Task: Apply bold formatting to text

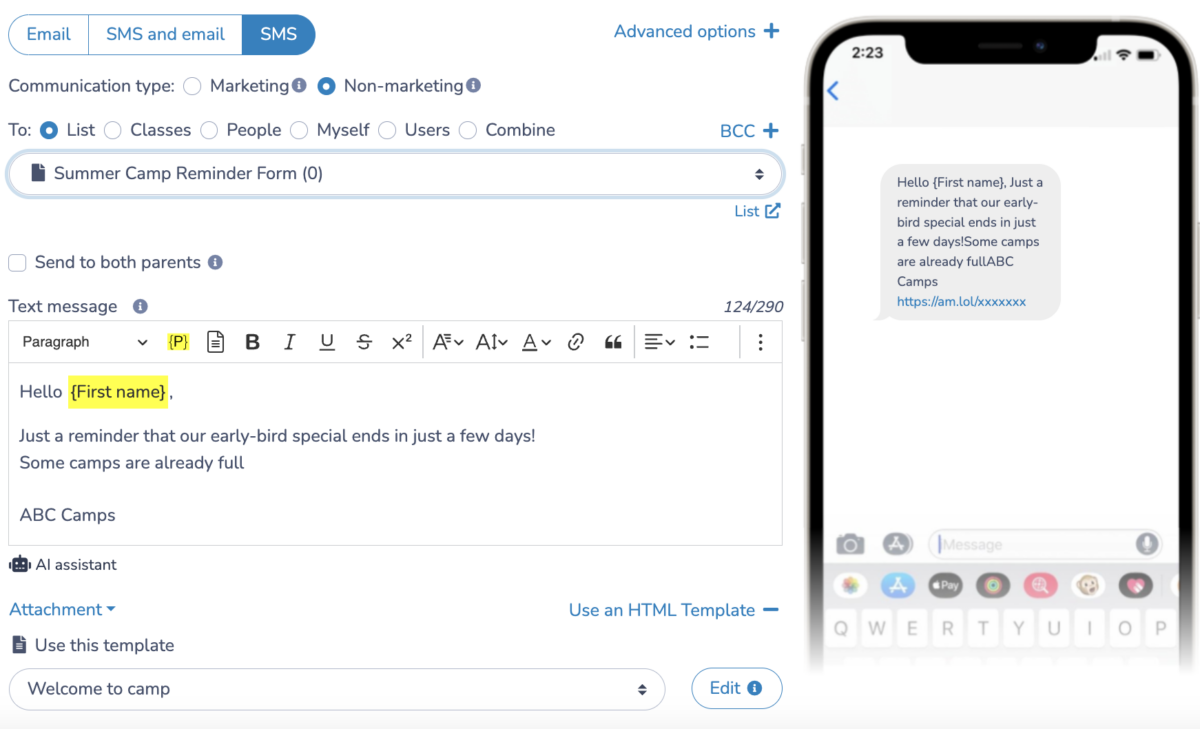Action: [252, 342]
